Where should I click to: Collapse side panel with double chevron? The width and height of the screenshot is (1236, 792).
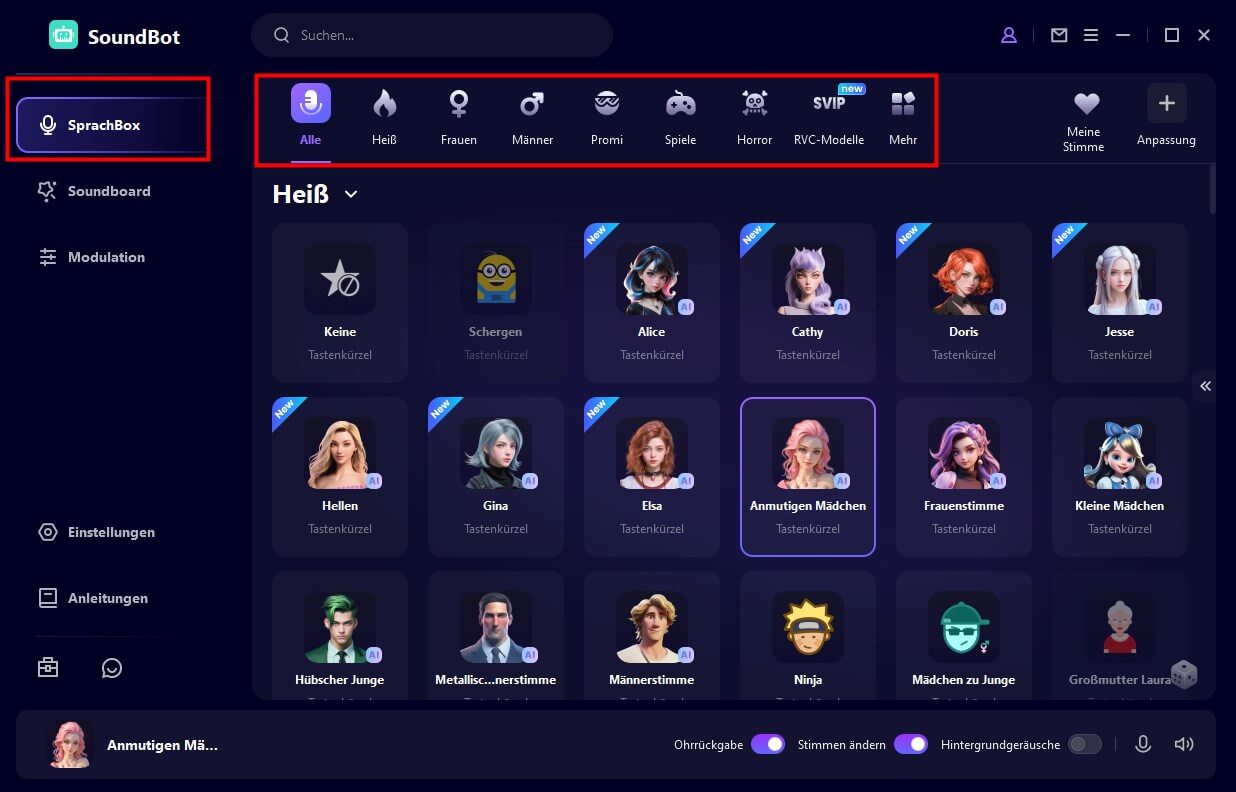(1206, 386)
